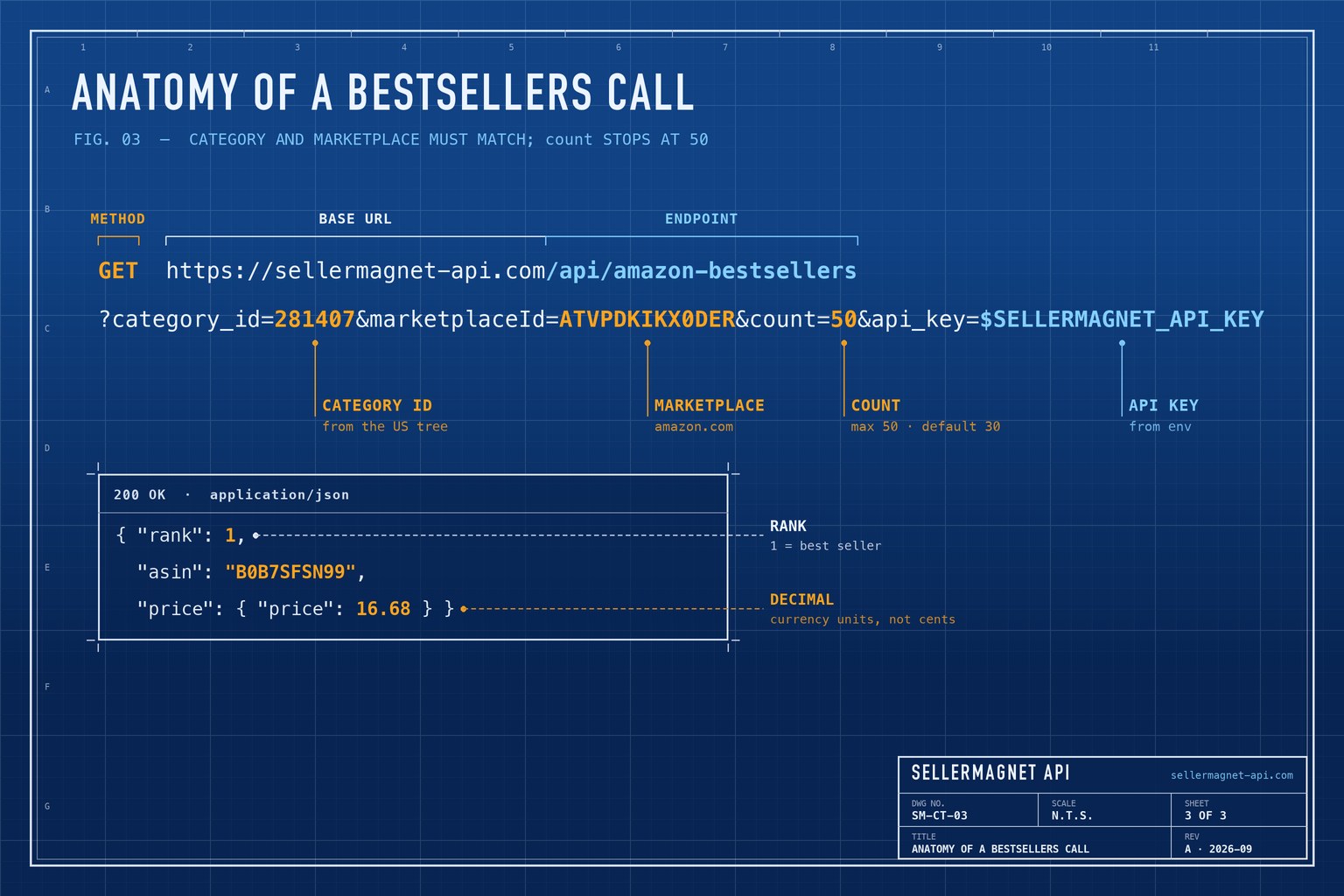Click the 'from env' note
1344x896 pixels.
coord(1160,426)
